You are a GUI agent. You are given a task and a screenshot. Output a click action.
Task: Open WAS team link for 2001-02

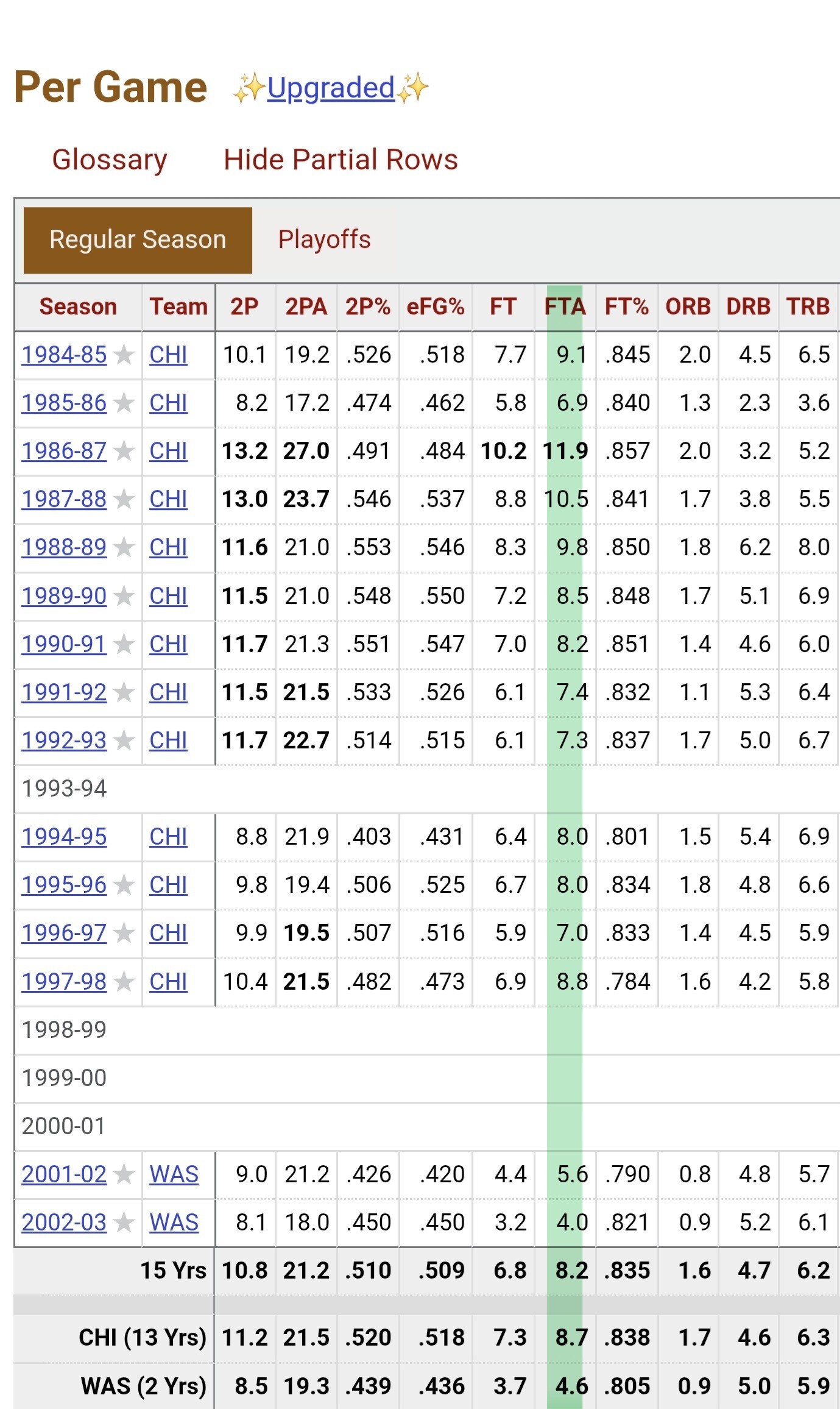pyautogui.click(x=174, y=1174)
